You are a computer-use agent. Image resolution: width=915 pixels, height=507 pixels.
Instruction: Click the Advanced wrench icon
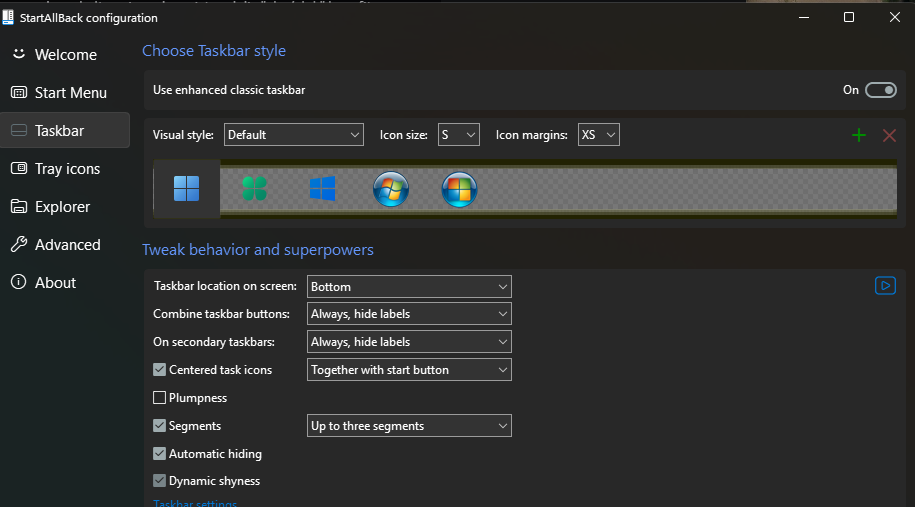[19, 244]
